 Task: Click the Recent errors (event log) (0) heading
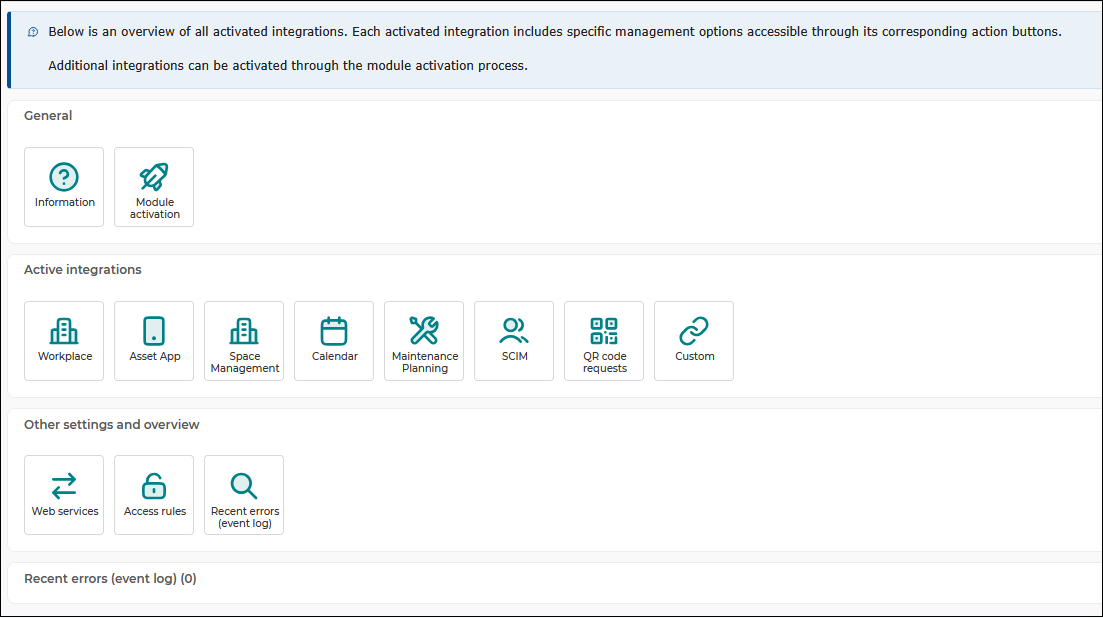[x=110, y=579]
